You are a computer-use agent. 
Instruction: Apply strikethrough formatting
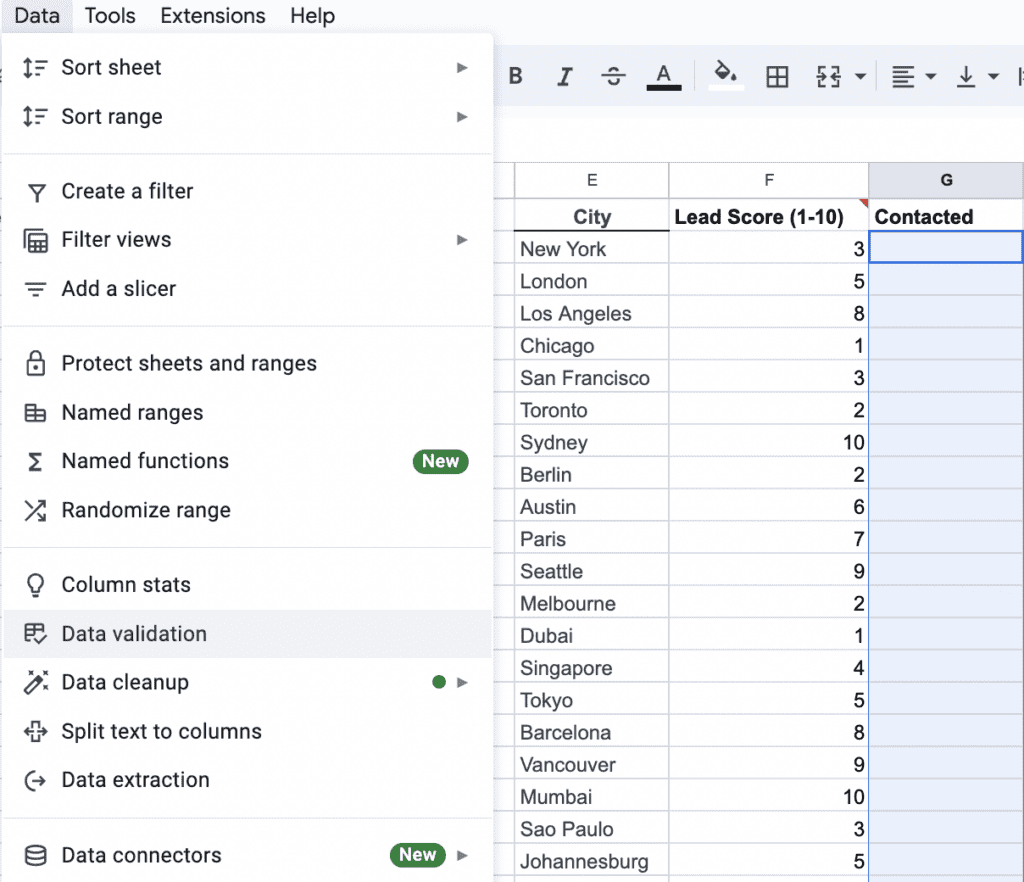click(613, 76)
